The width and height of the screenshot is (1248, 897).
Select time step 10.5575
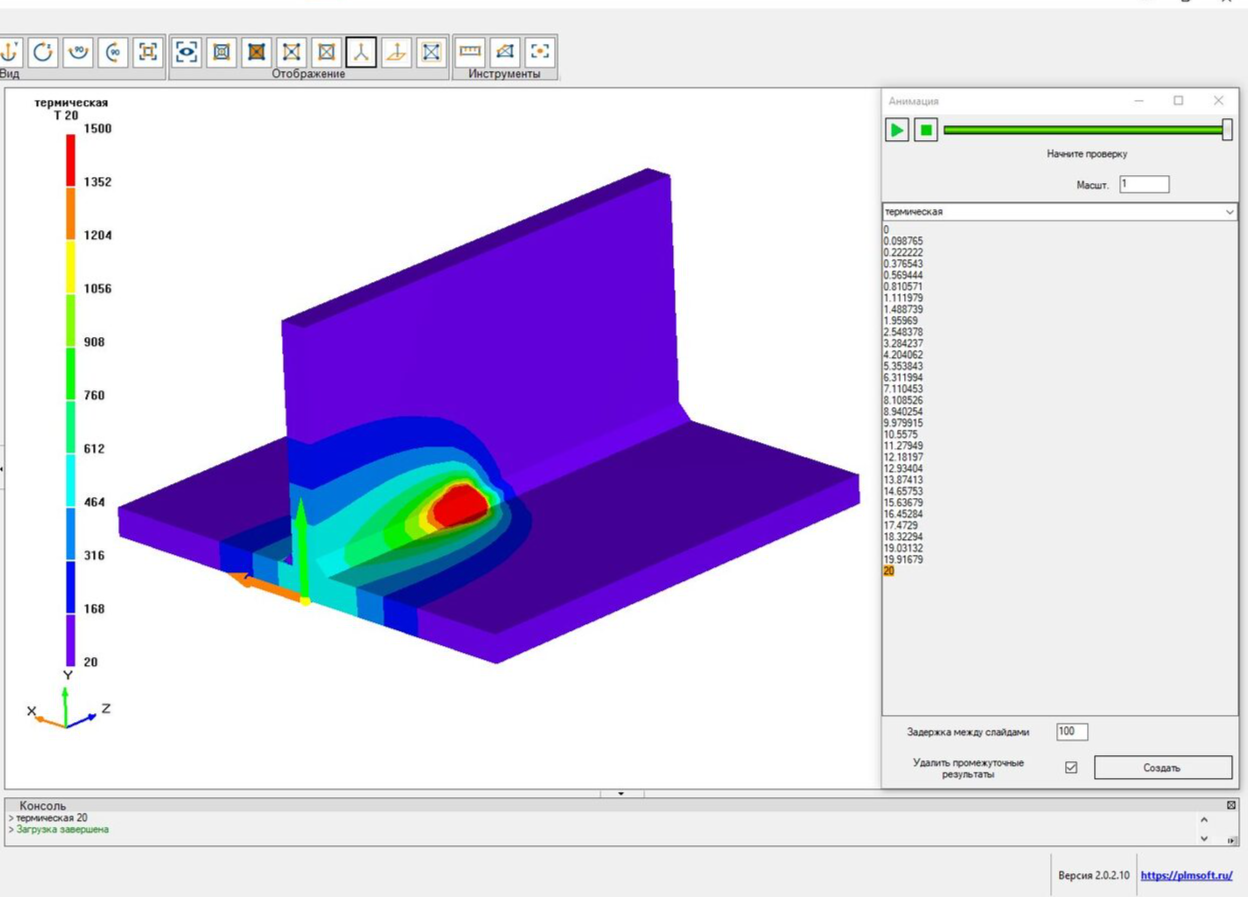900,435
